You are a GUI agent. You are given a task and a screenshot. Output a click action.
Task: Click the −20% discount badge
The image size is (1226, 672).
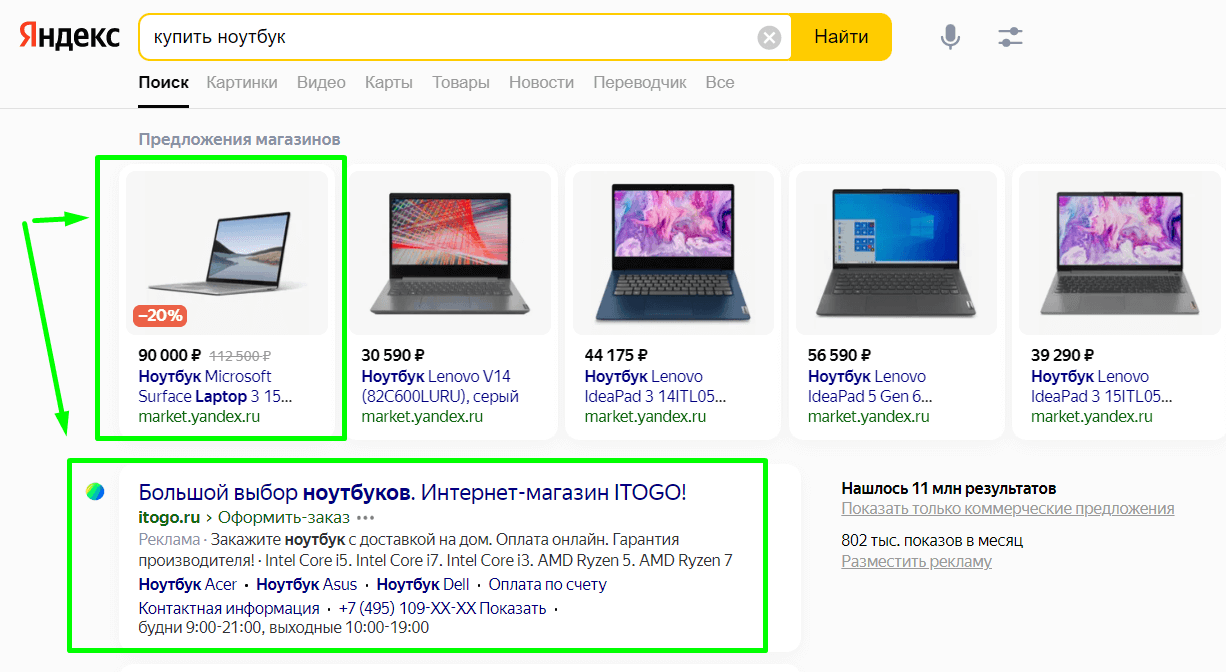point(160,315)
